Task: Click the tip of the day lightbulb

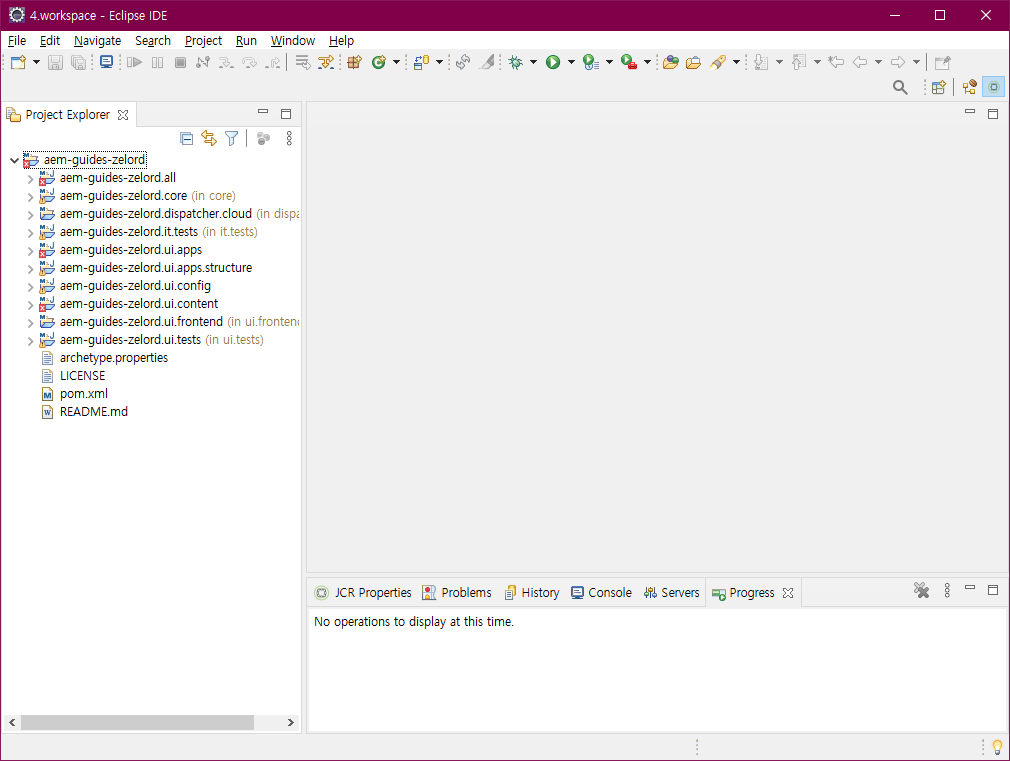Action: tap(997, 747)
